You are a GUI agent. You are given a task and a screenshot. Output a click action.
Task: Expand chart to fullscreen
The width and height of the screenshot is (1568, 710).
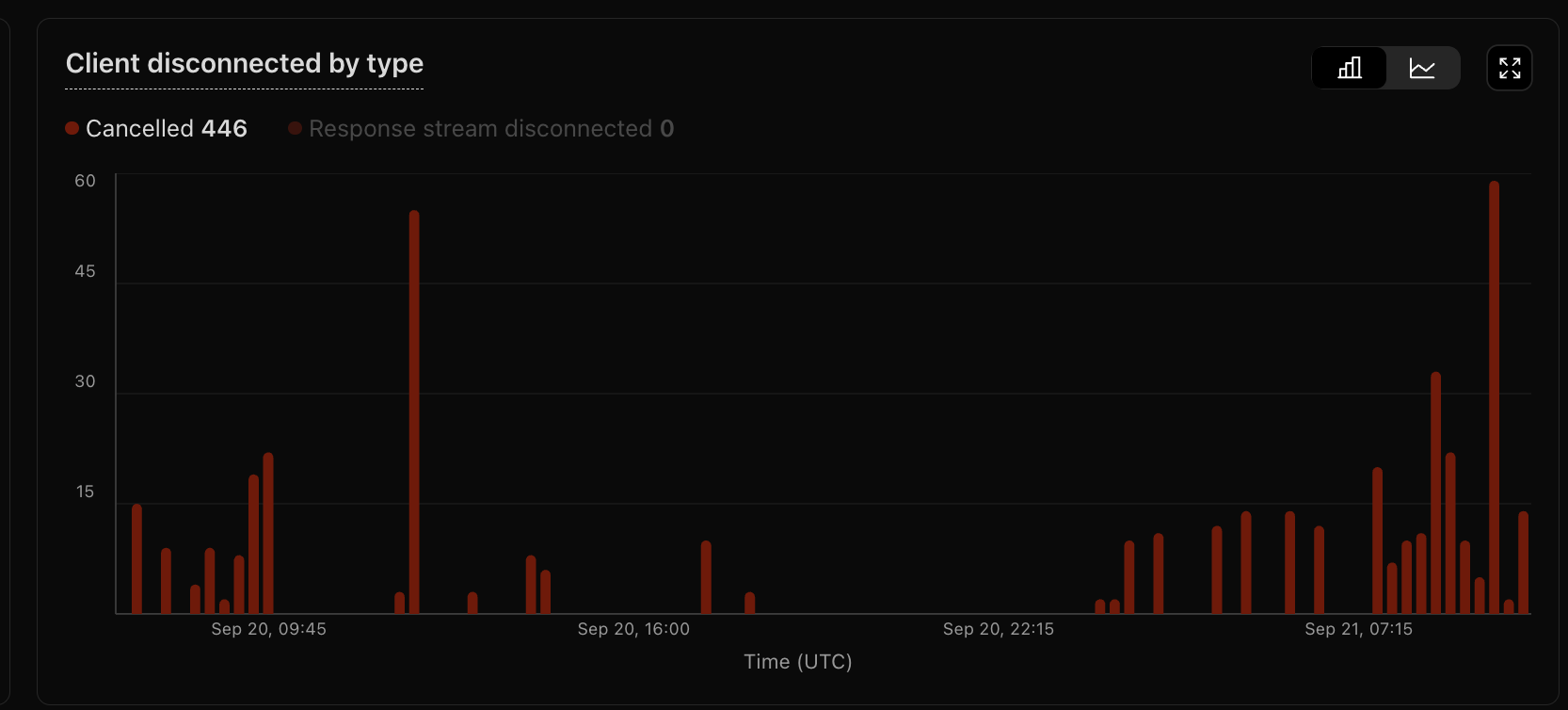pyautogui.click(x=1510, y=68)
